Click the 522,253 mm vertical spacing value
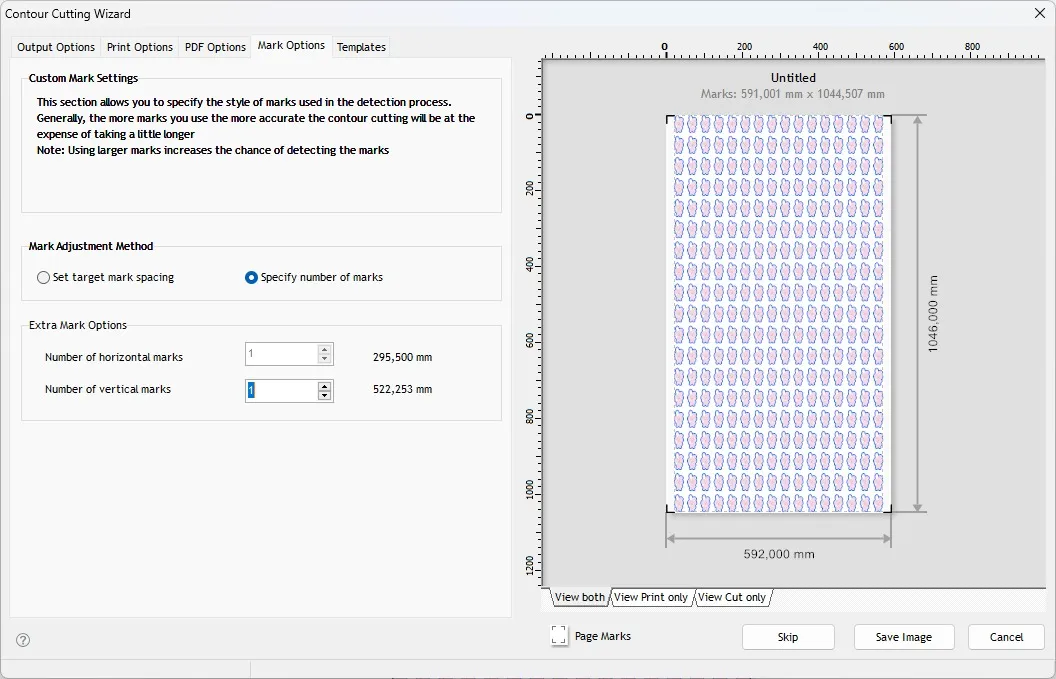The image size is (1056, 679). [x=403, y=389]
